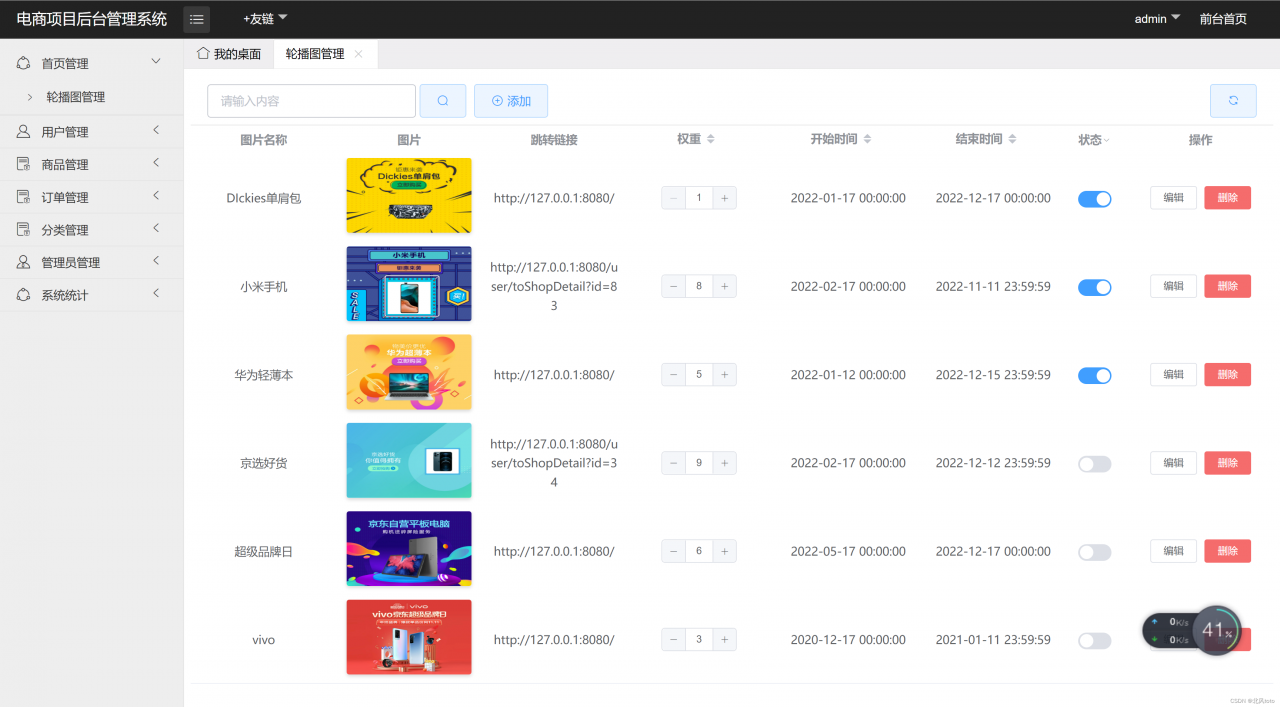This screenshot has height=707, width=1280.
Task: Decrease weight for DIckies单肩包 row
Action: [674, 198]
